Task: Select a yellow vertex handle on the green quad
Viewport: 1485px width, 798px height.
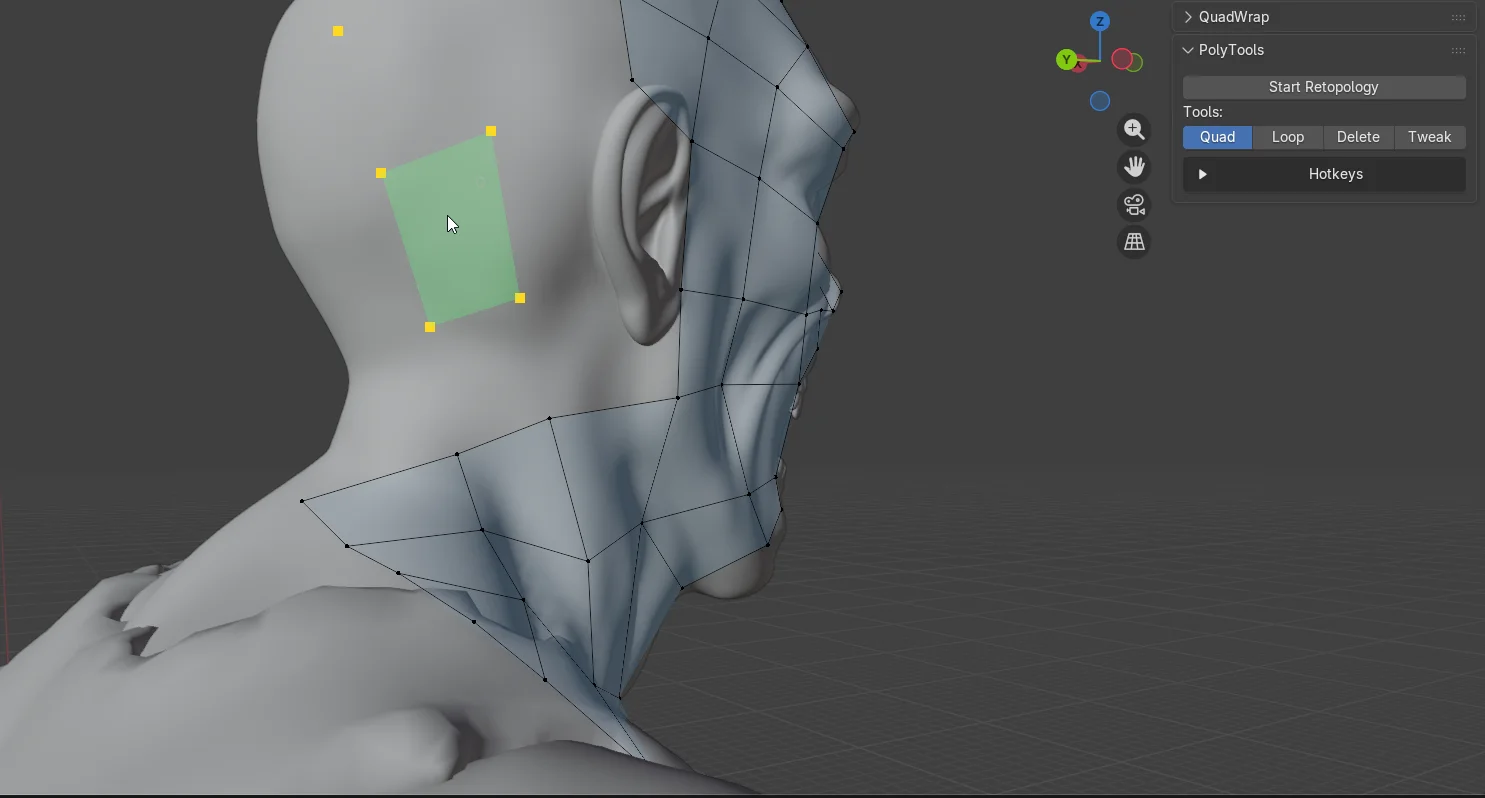Action: click(x=491, y=130)
